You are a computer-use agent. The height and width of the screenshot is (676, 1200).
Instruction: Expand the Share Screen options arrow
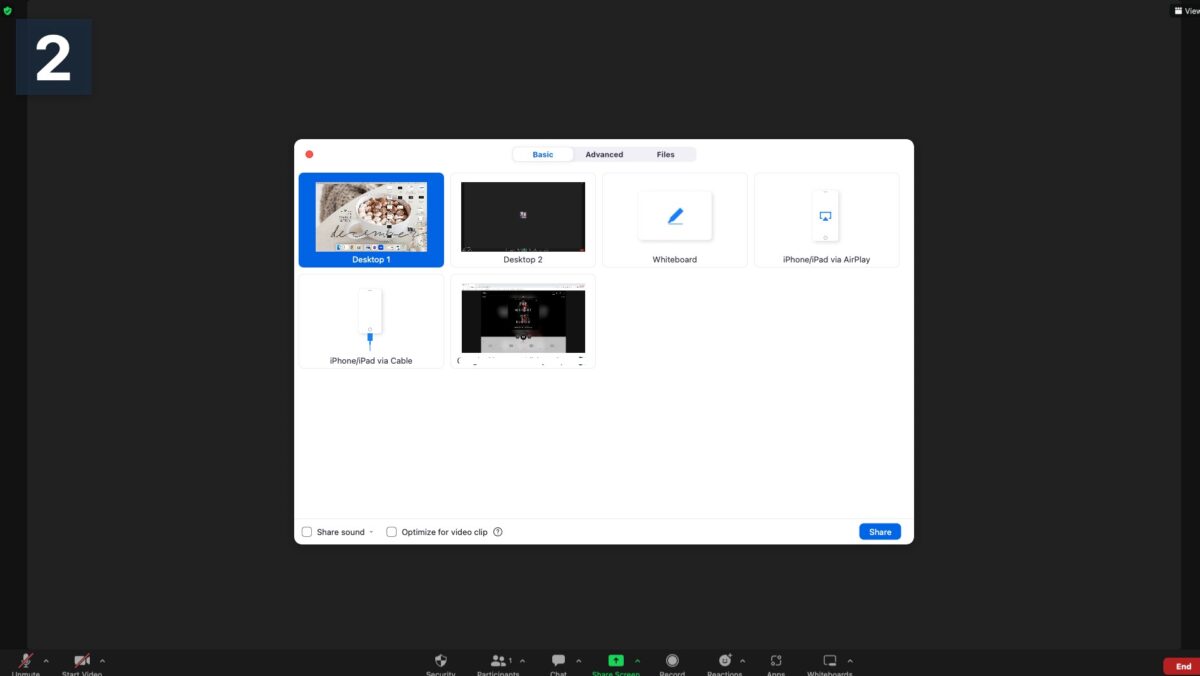(x=638, y=661)
